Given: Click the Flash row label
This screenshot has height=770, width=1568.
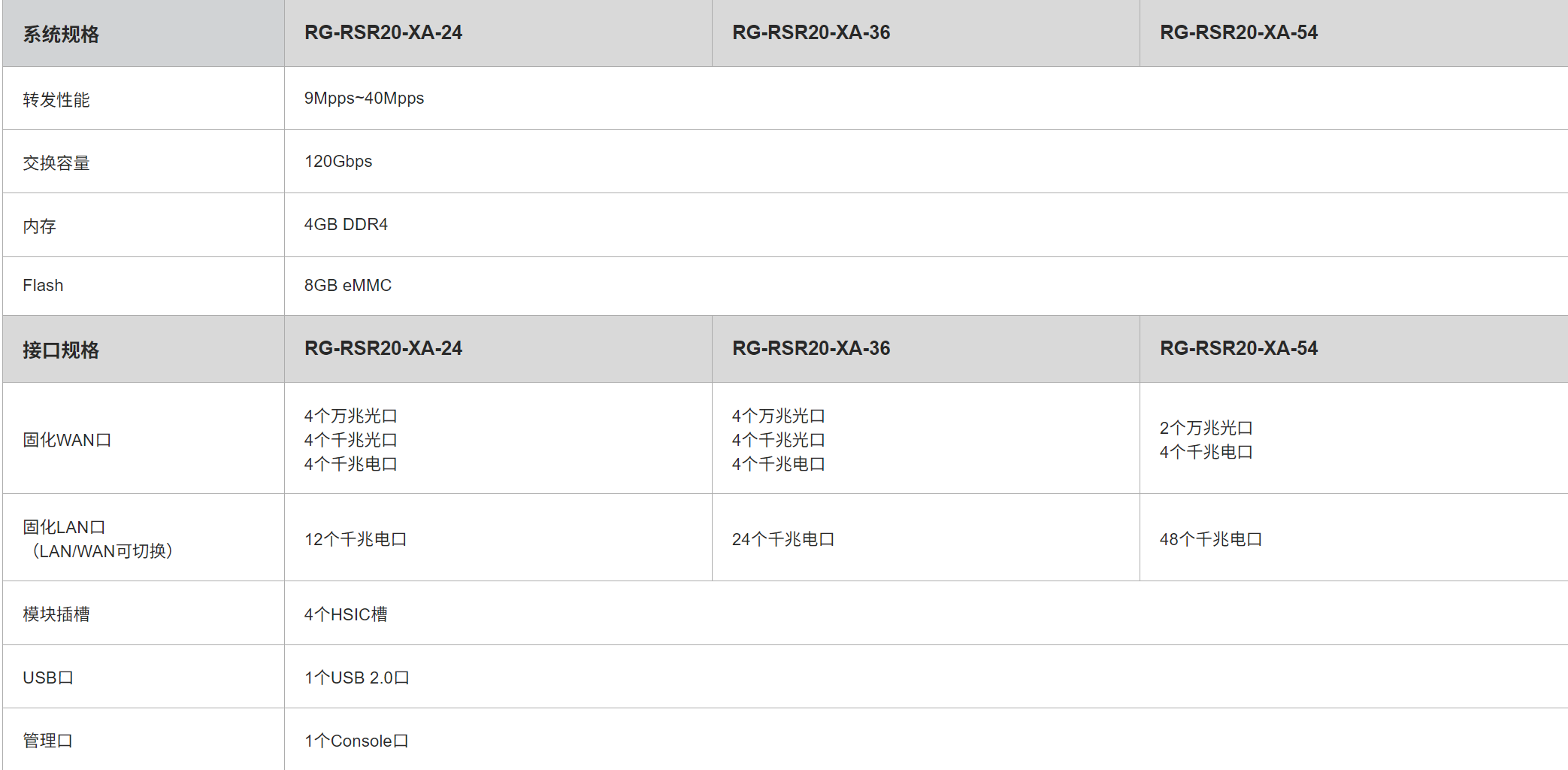Looking at the screenshot, I should coord(43,286).
